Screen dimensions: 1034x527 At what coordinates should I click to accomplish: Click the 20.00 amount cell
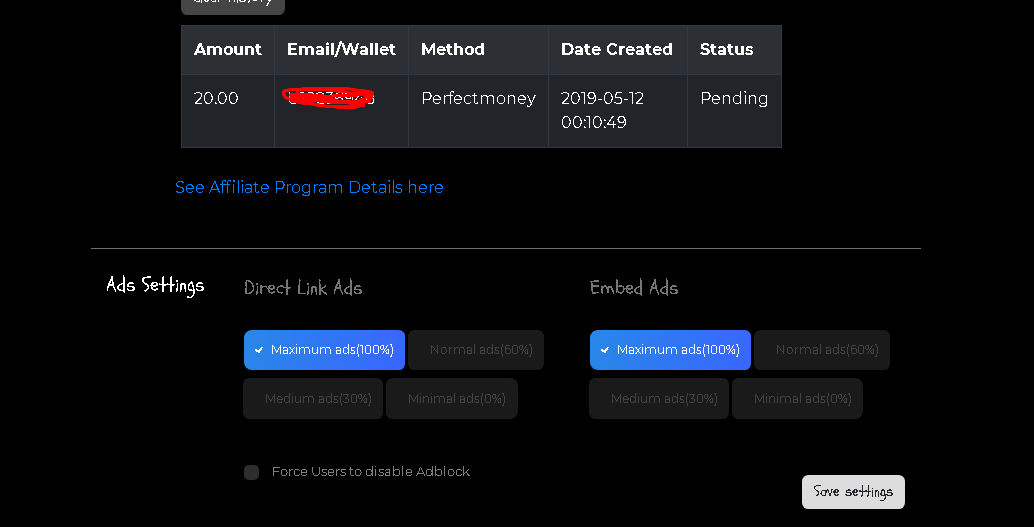(x=228, y=111)
